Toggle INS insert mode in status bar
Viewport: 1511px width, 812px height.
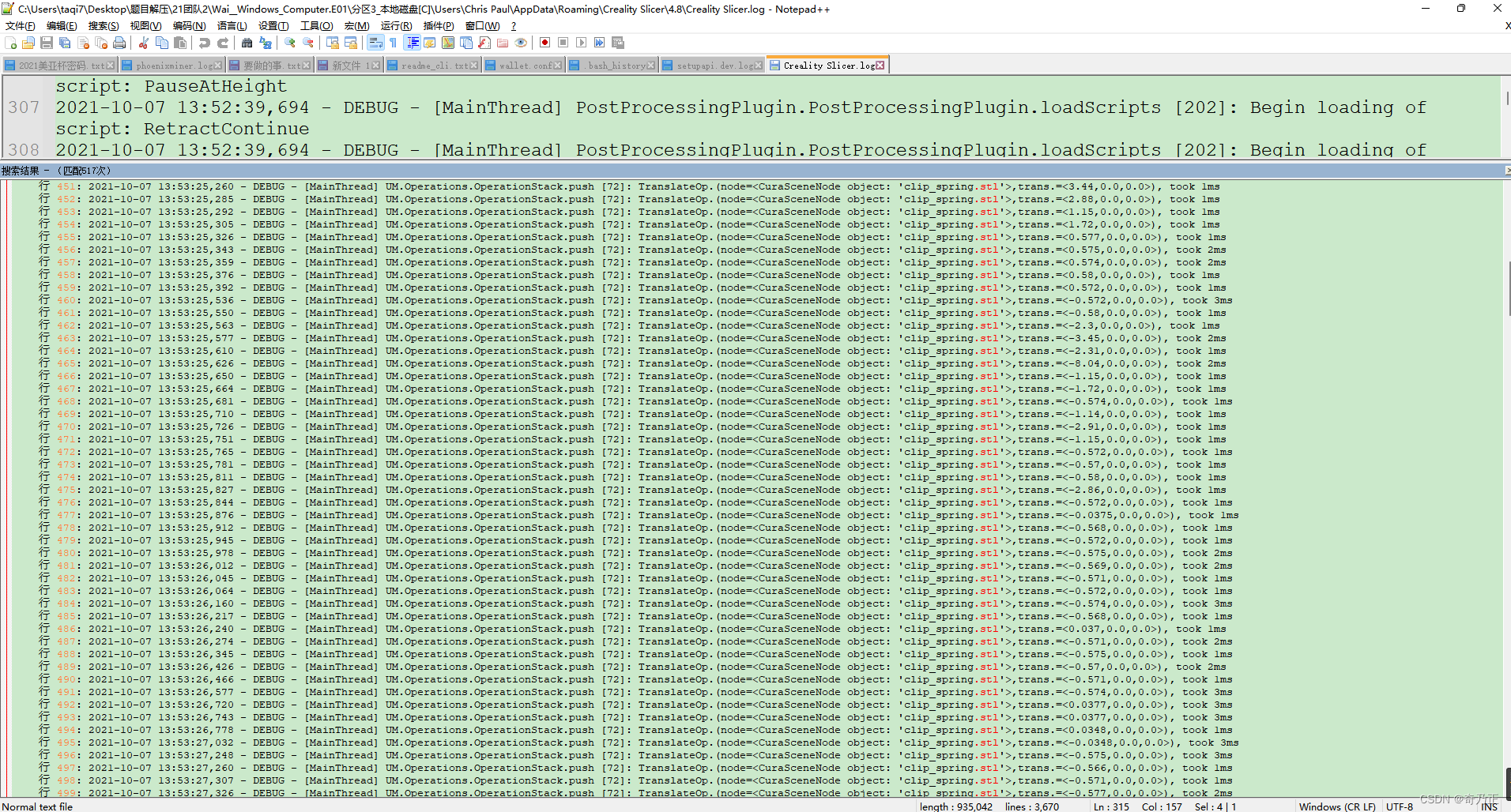[x=1490, y=806]
